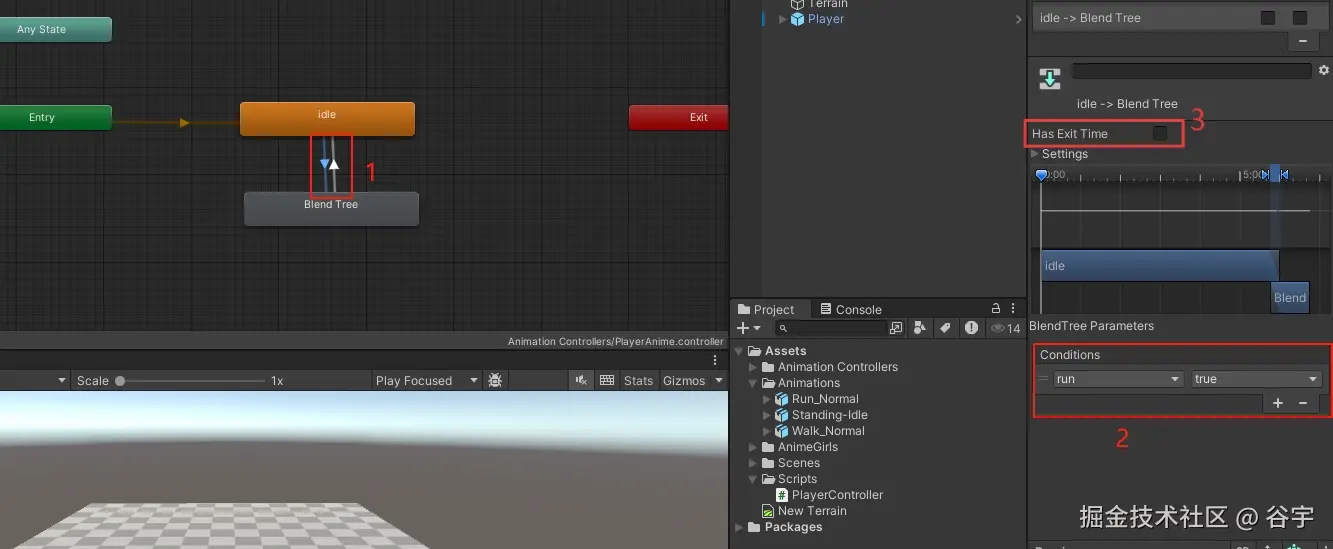Toggle hidden packages eye icon showing 14
Viewport: 1333px width, 549px height.
(x=1005, y=328)
